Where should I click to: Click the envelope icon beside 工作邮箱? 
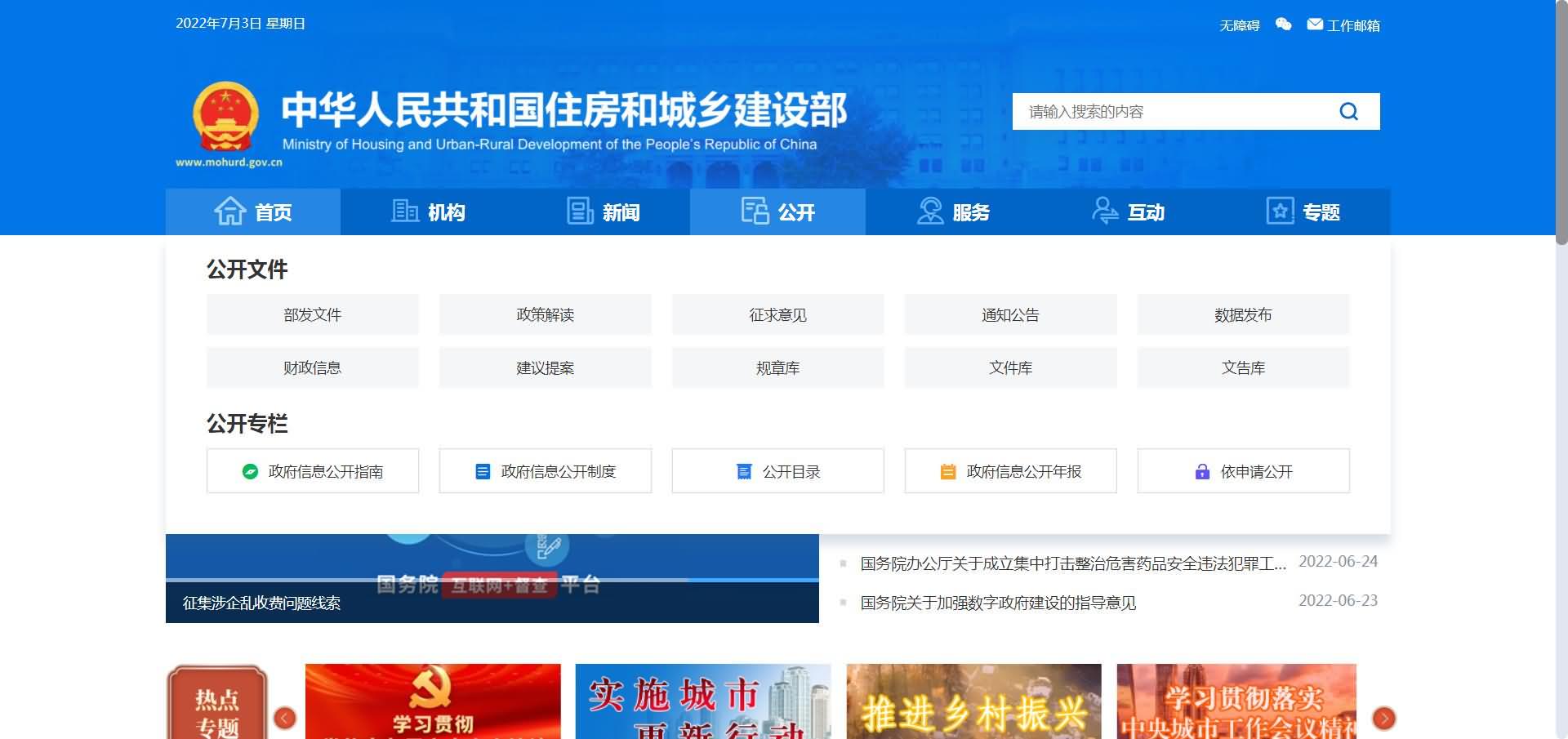pyautogui.click(x=1315, y=24)
